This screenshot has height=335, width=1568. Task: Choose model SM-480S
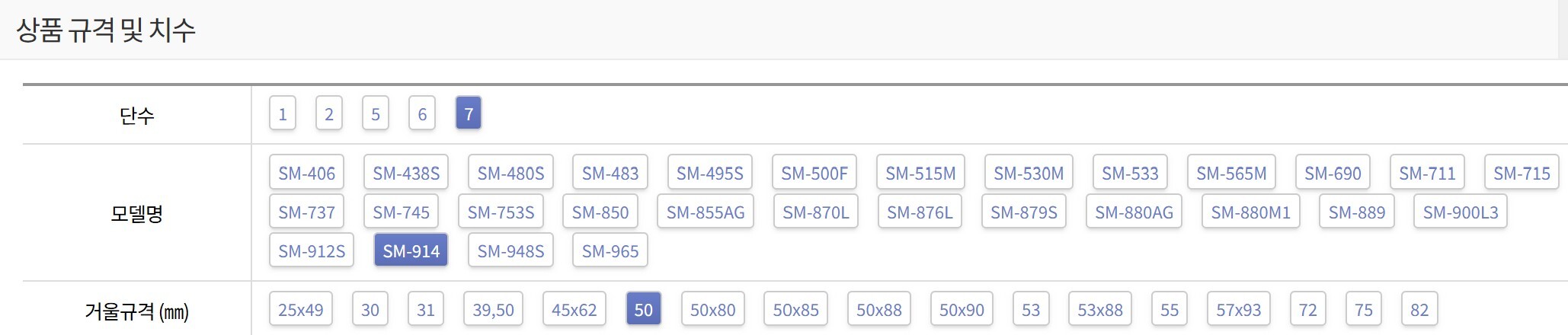pyautogui.click(x=510, y=173)
